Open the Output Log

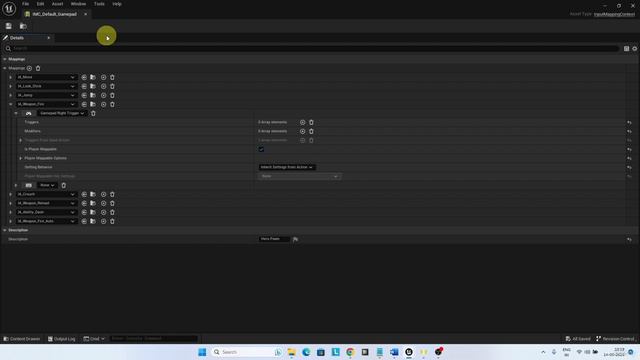pyautogui.click(x=62, y=339)
